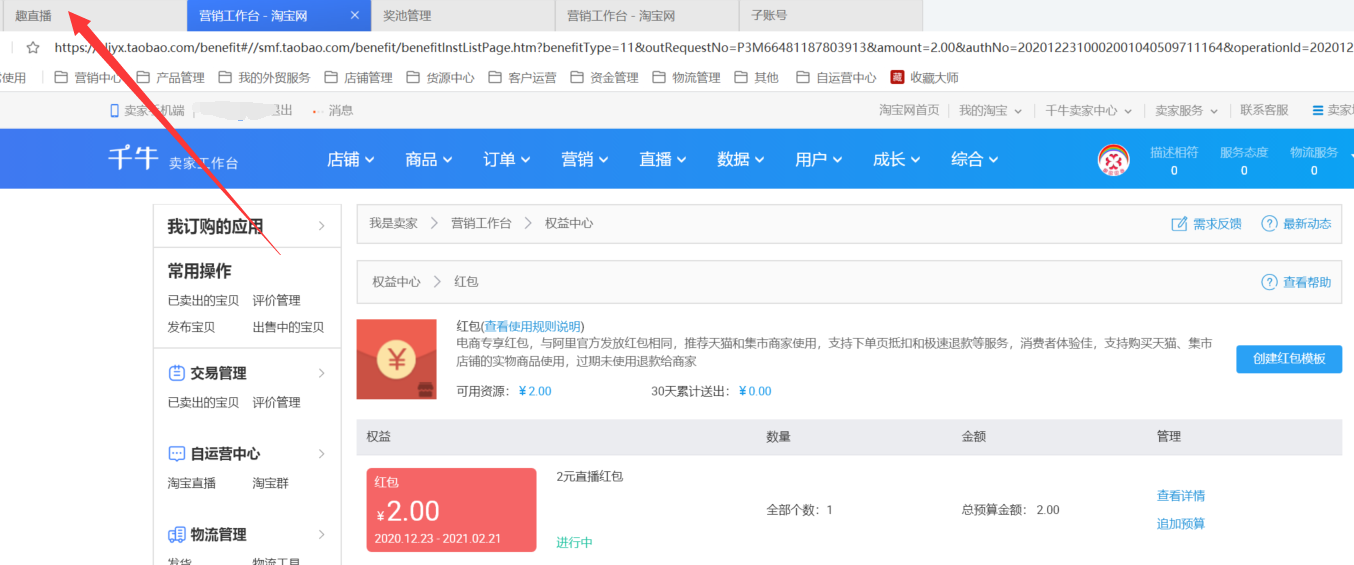Open the 产品管理 bookmark folder

pyautogui.click(x=171, y=77)
